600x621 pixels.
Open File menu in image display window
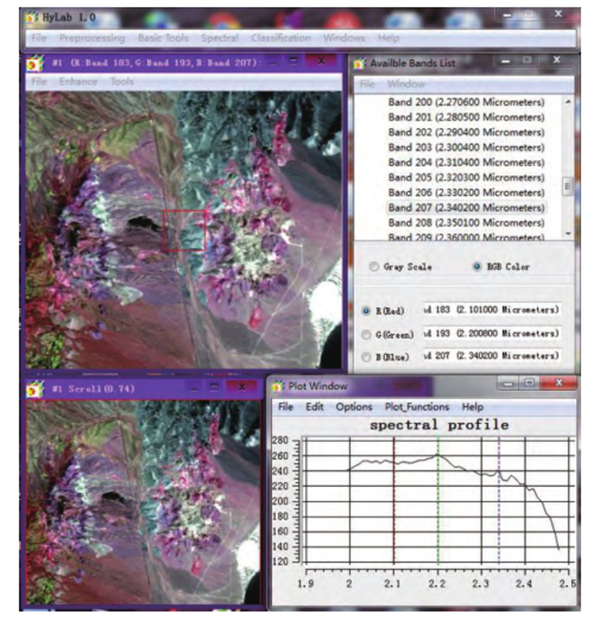(x=39, y=82)
